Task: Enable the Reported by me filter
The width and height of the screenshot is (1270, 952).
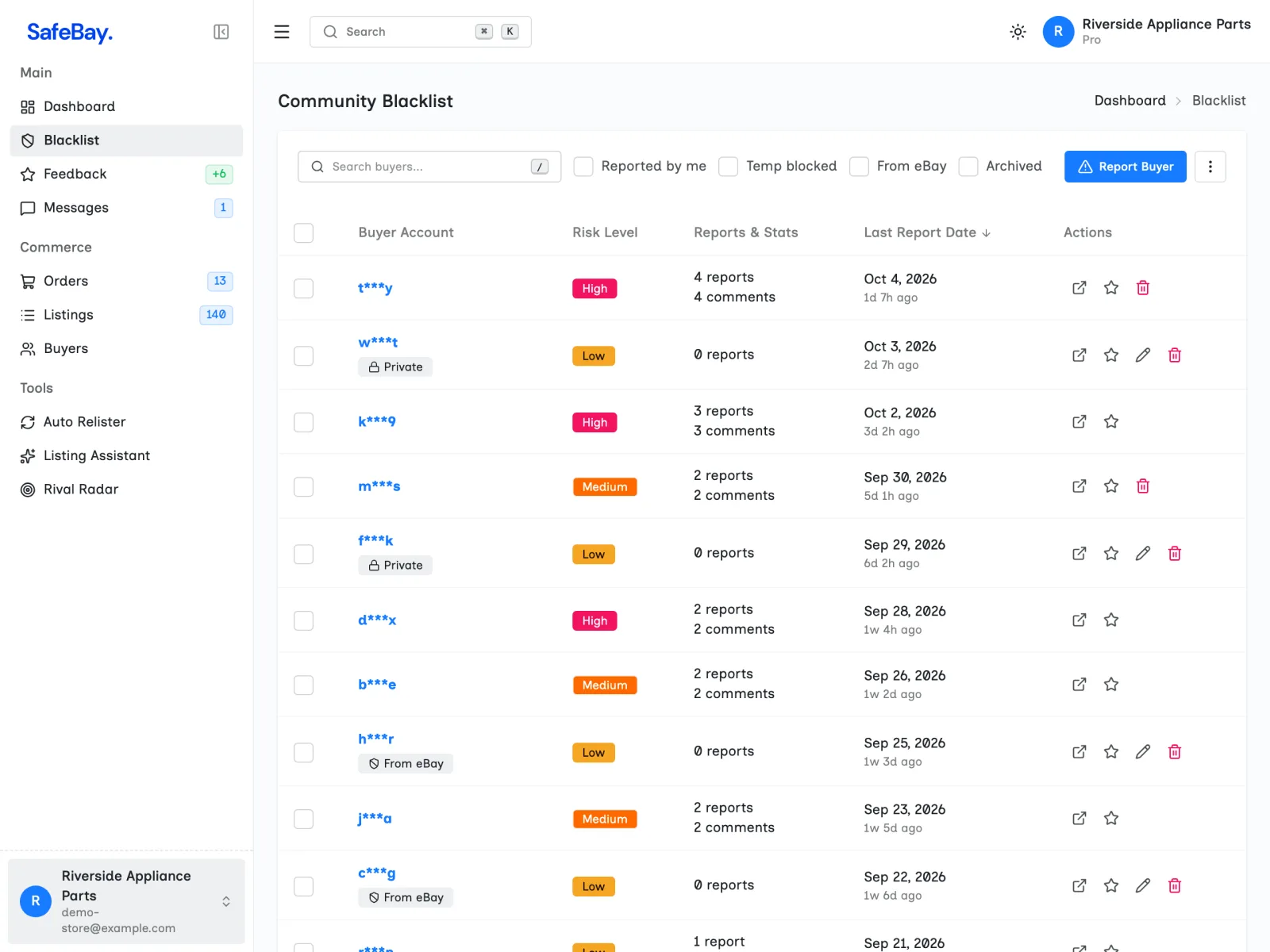Action: coord(583,167)
